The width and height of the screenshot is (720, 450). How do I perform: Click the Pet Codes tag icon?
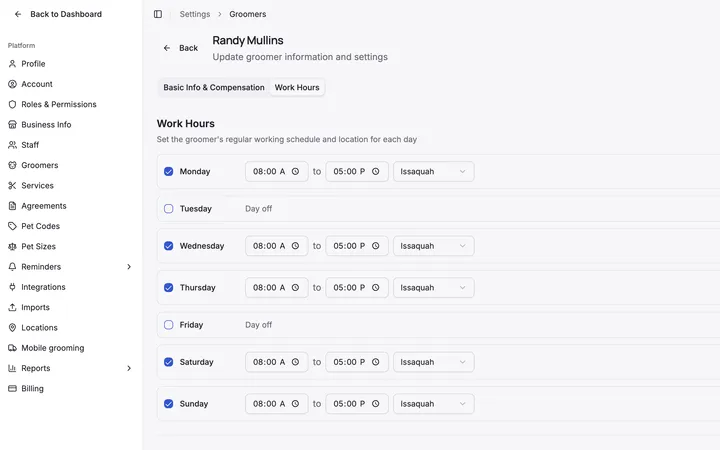coord(12,226)
